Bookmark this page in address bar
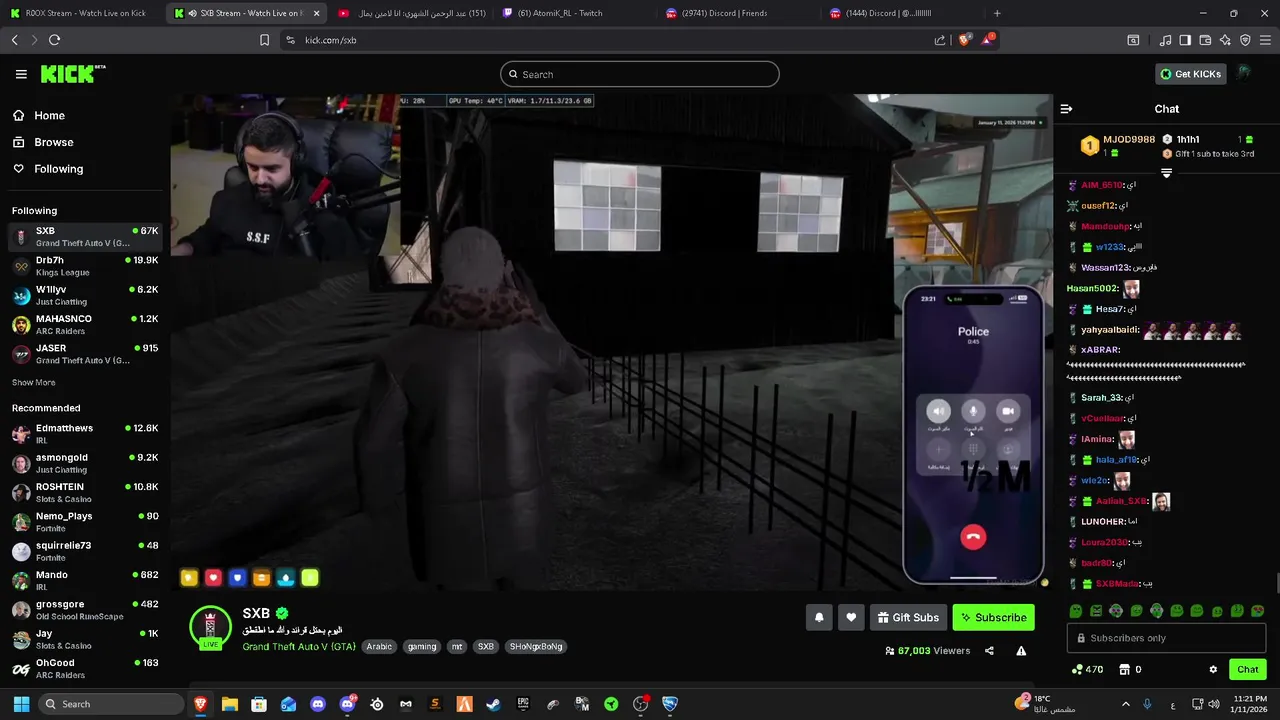 [x=264, y=40]
